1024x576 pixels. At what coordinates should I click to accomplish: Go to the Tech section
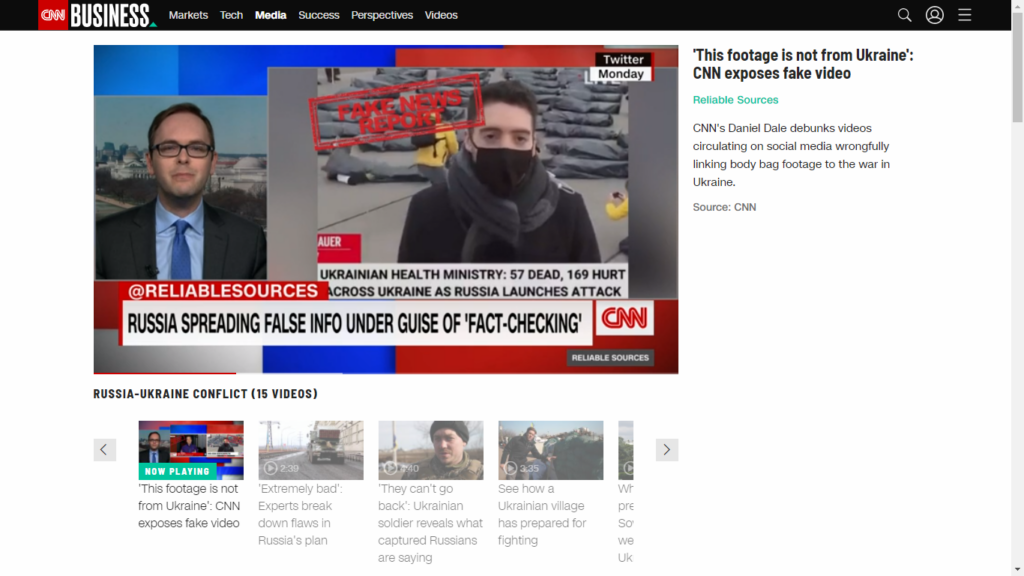[231, 15]
